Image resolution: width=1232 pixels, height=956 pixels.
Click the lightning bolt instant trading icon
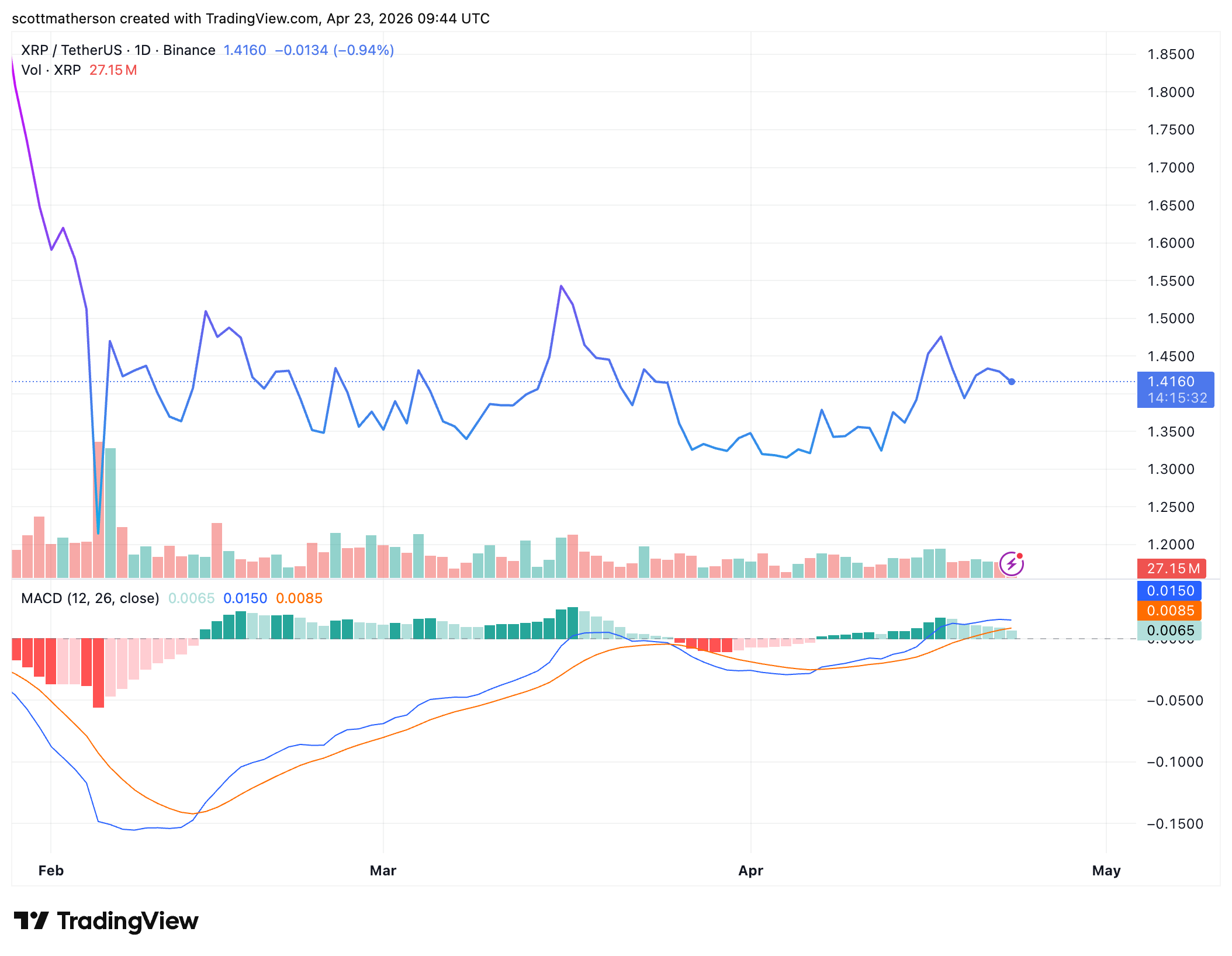coord(1011,563)
